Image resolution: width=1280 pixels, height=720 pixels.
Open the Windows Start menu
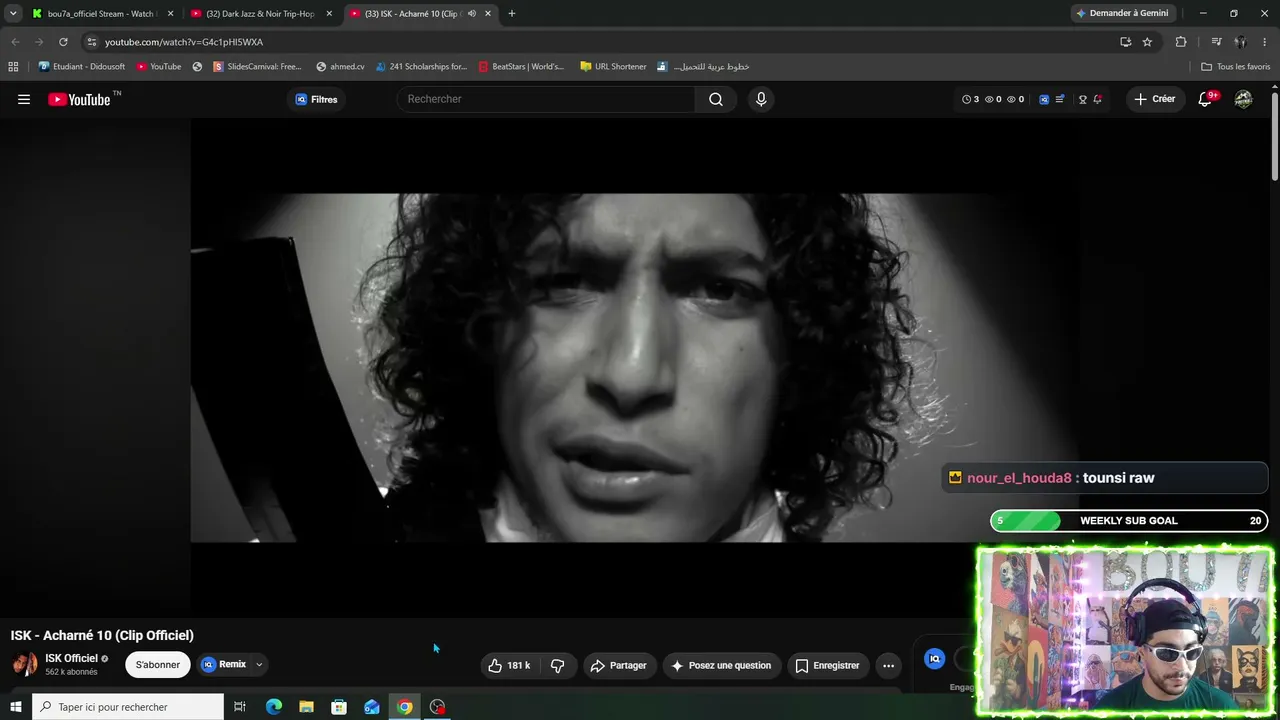(16, 707)
